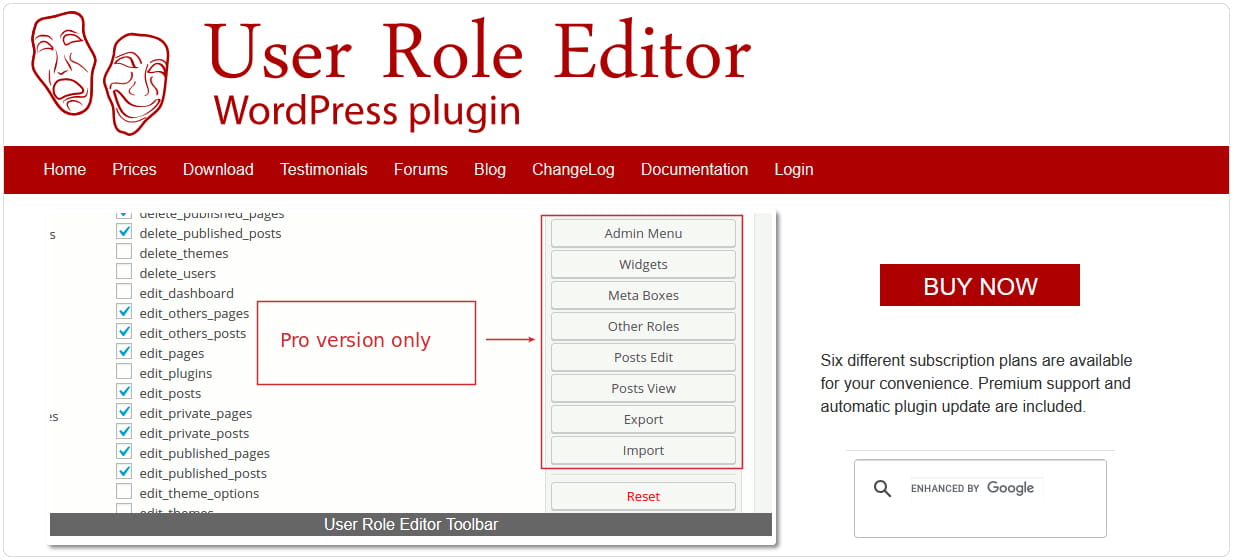Toggle the edit_published_pages checkbox
This screenshot has height=560, width=1234.
pos(124,452)
